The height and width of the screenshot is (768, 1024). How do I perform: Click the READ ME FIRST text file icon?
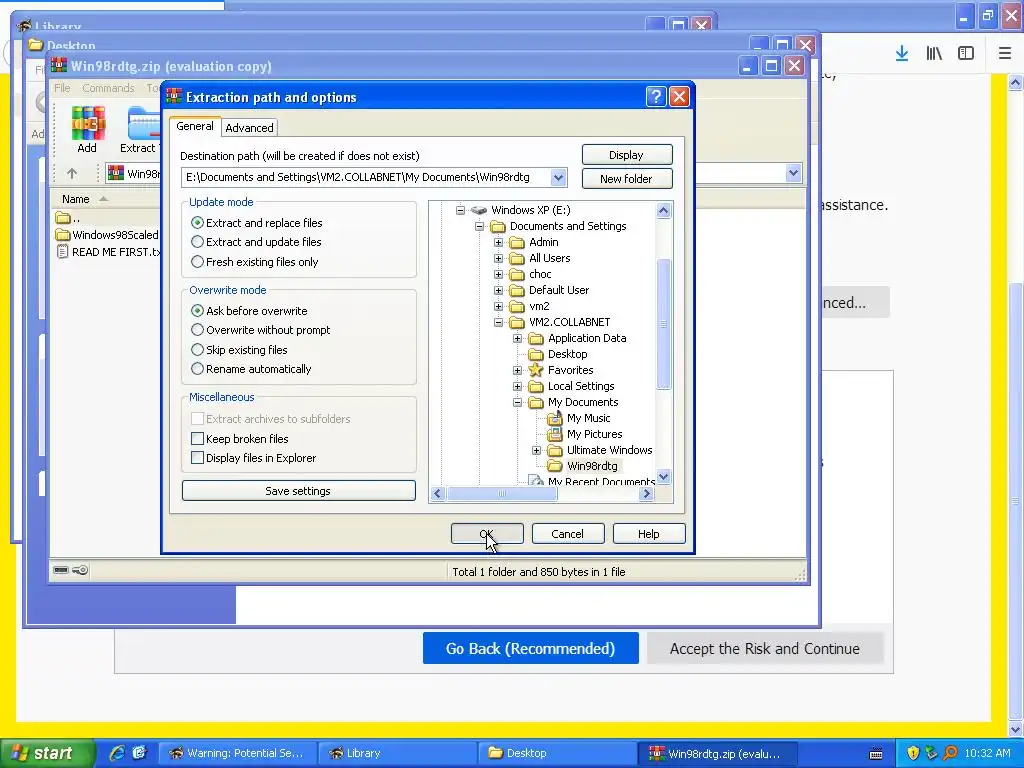tap(63, 251)
